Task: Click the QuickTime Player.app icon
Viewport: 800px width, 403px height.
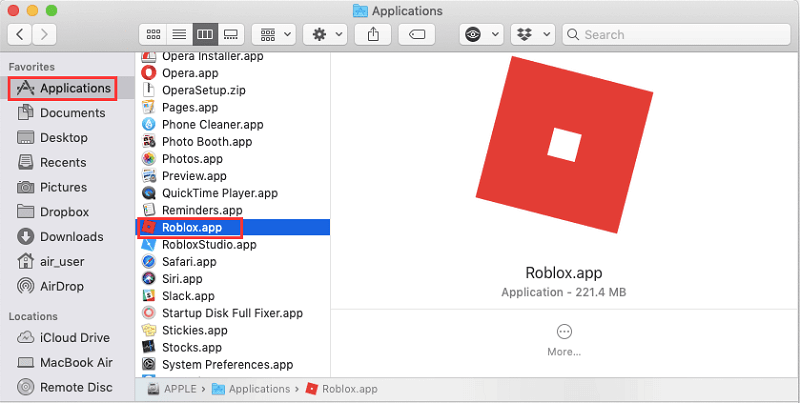Action: pyautogui.click(x=148, y=193)
